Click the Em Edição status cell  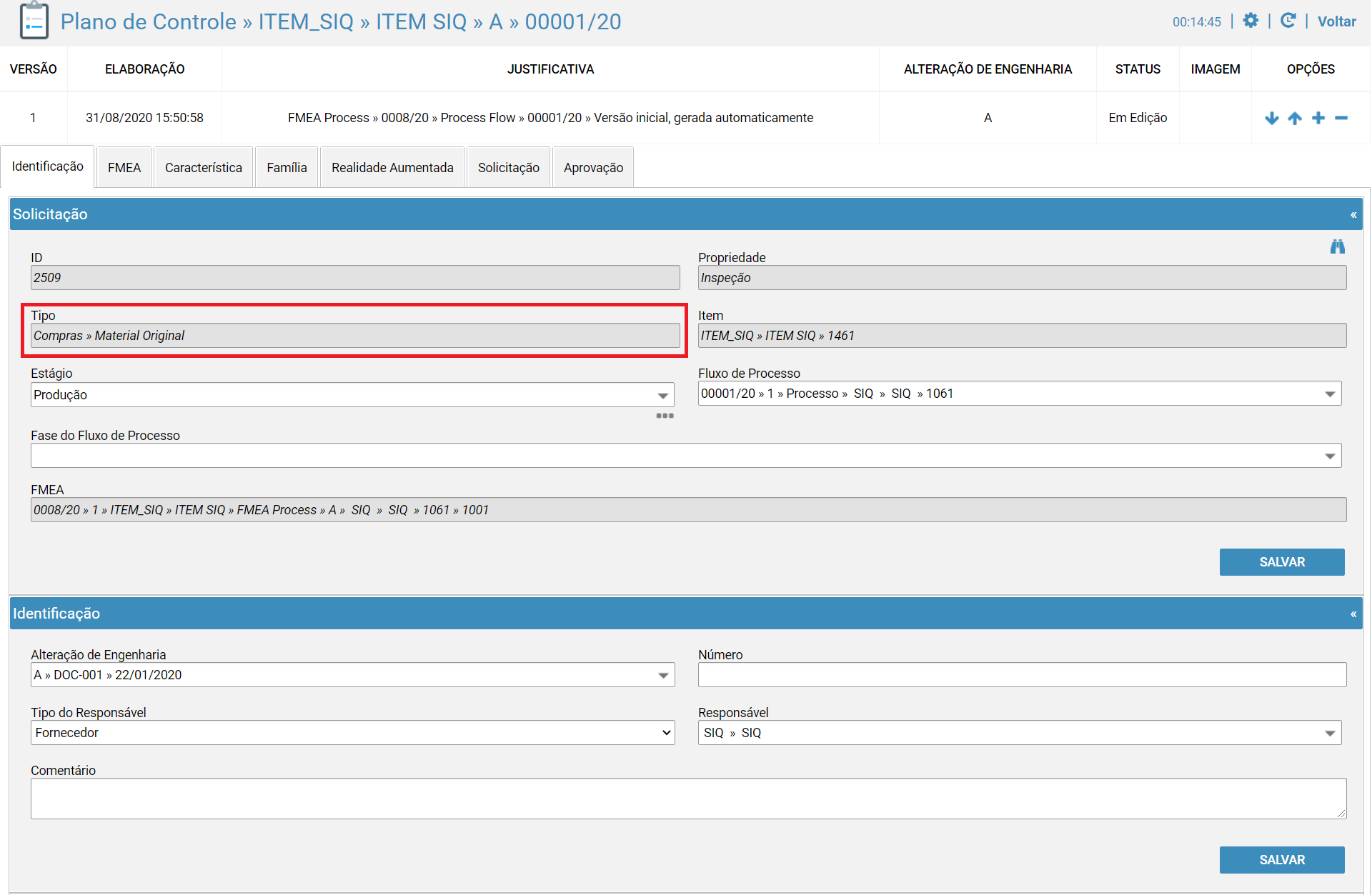[x=1138, y=118]
